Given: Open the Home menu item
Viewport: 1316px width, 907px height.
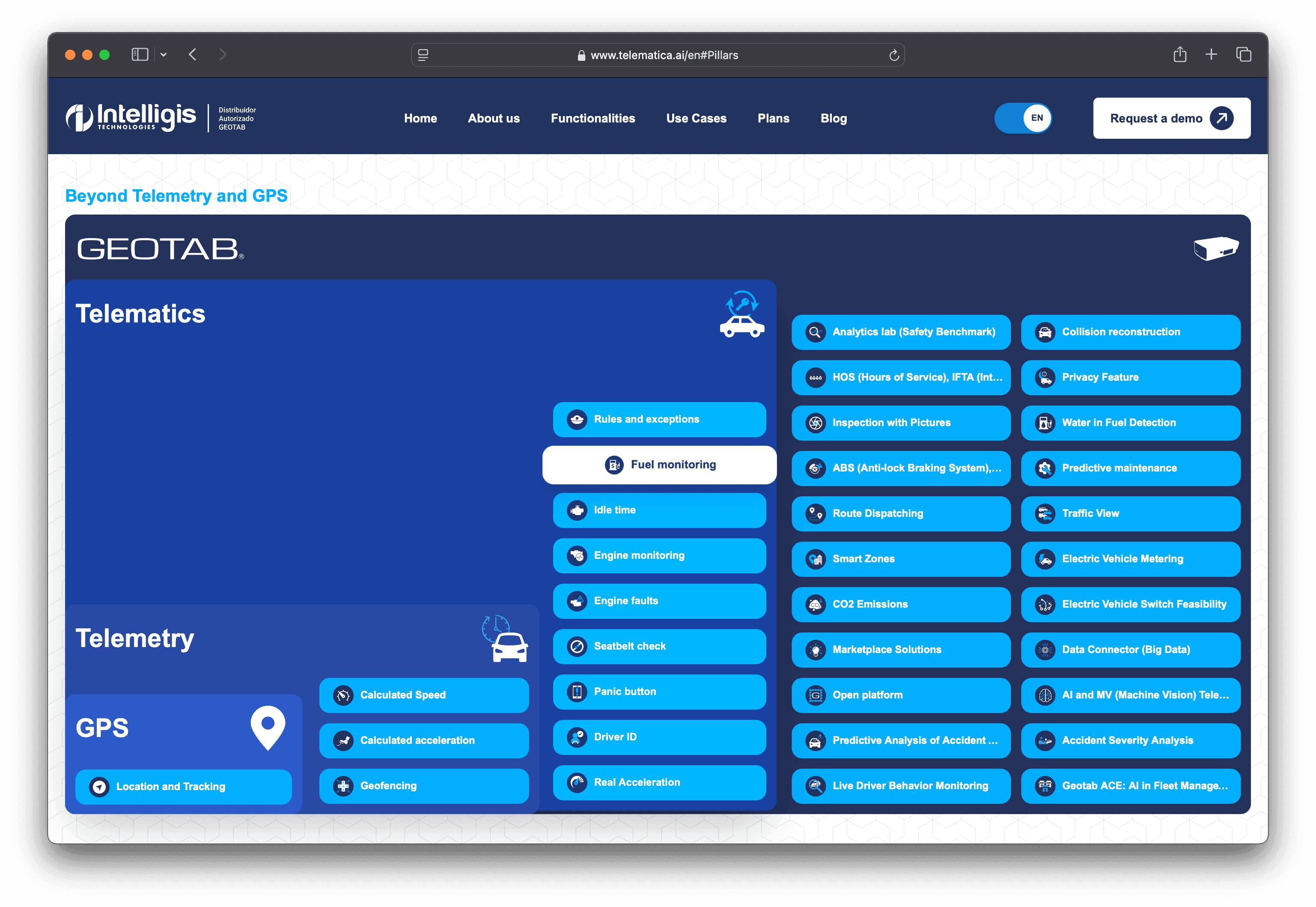Looking at the screenshot, I should tap(420, 118).
